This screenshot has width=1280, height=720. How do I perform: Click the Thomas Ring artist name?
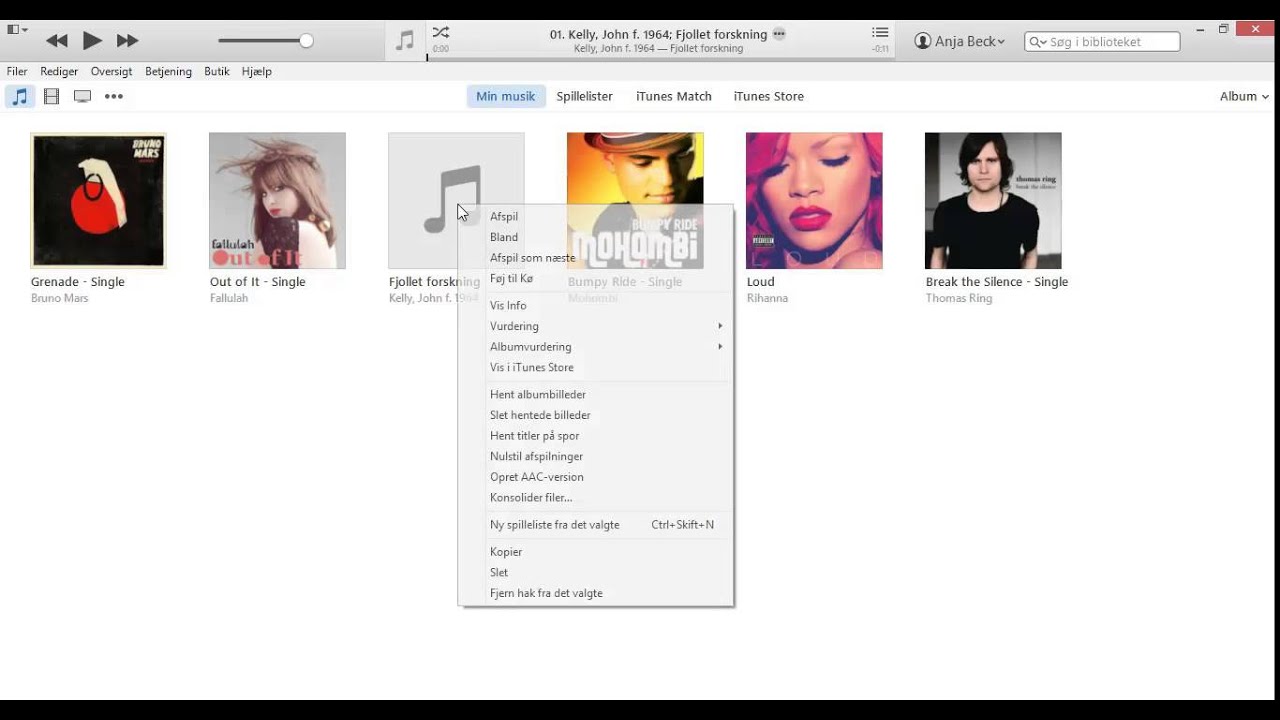tap(958, 299)
